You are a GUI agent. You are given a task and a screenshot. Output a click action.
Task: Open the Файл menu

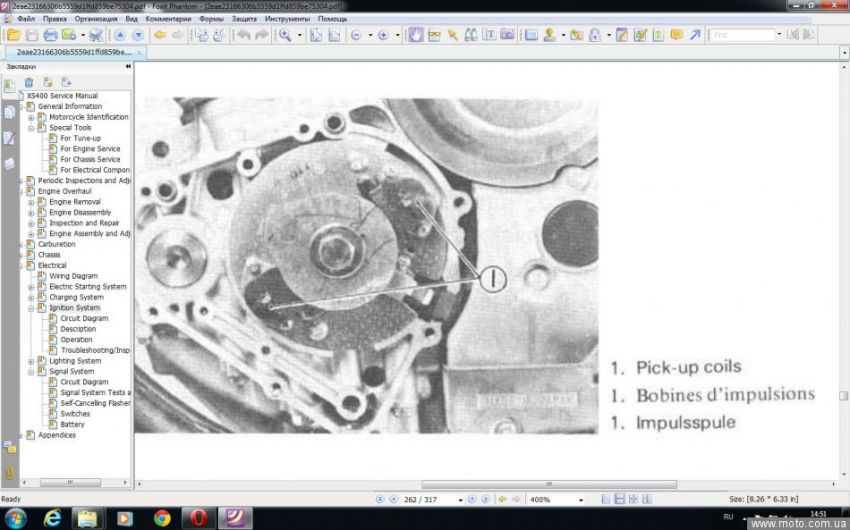pyautogui.click(x=26, y=19)
